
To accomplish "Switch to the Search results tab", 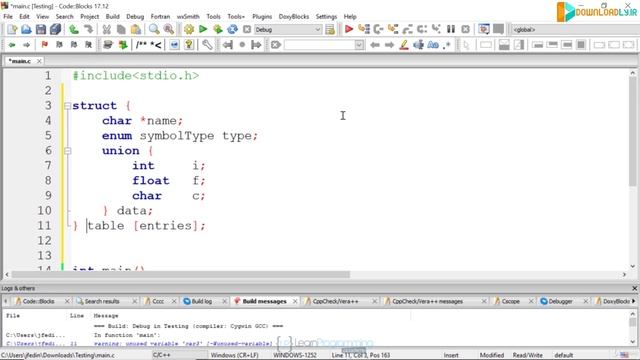I will click(x=102, y=301).
